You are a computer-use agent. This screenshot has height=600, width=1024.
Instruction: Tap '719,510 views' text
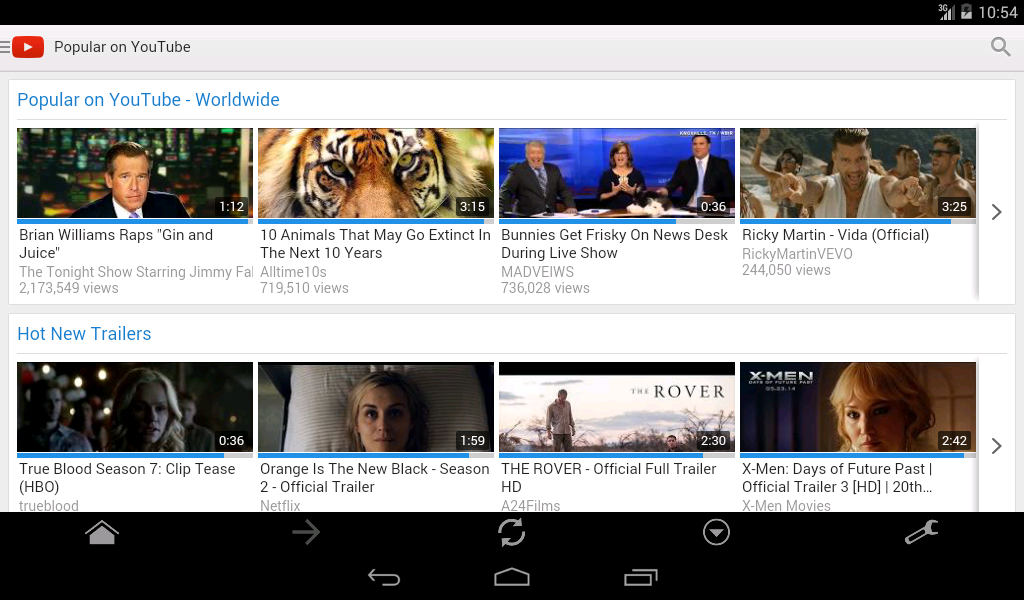(304, 288)
